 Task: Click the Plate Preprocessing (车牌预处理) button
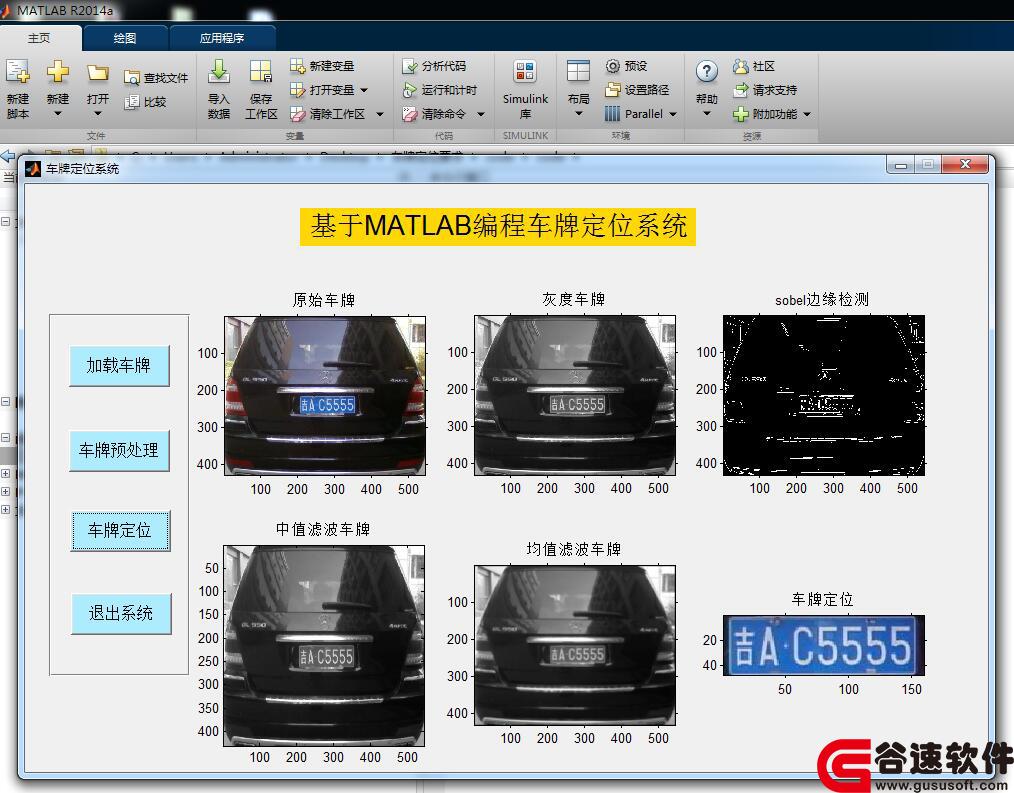coord(119,450)
